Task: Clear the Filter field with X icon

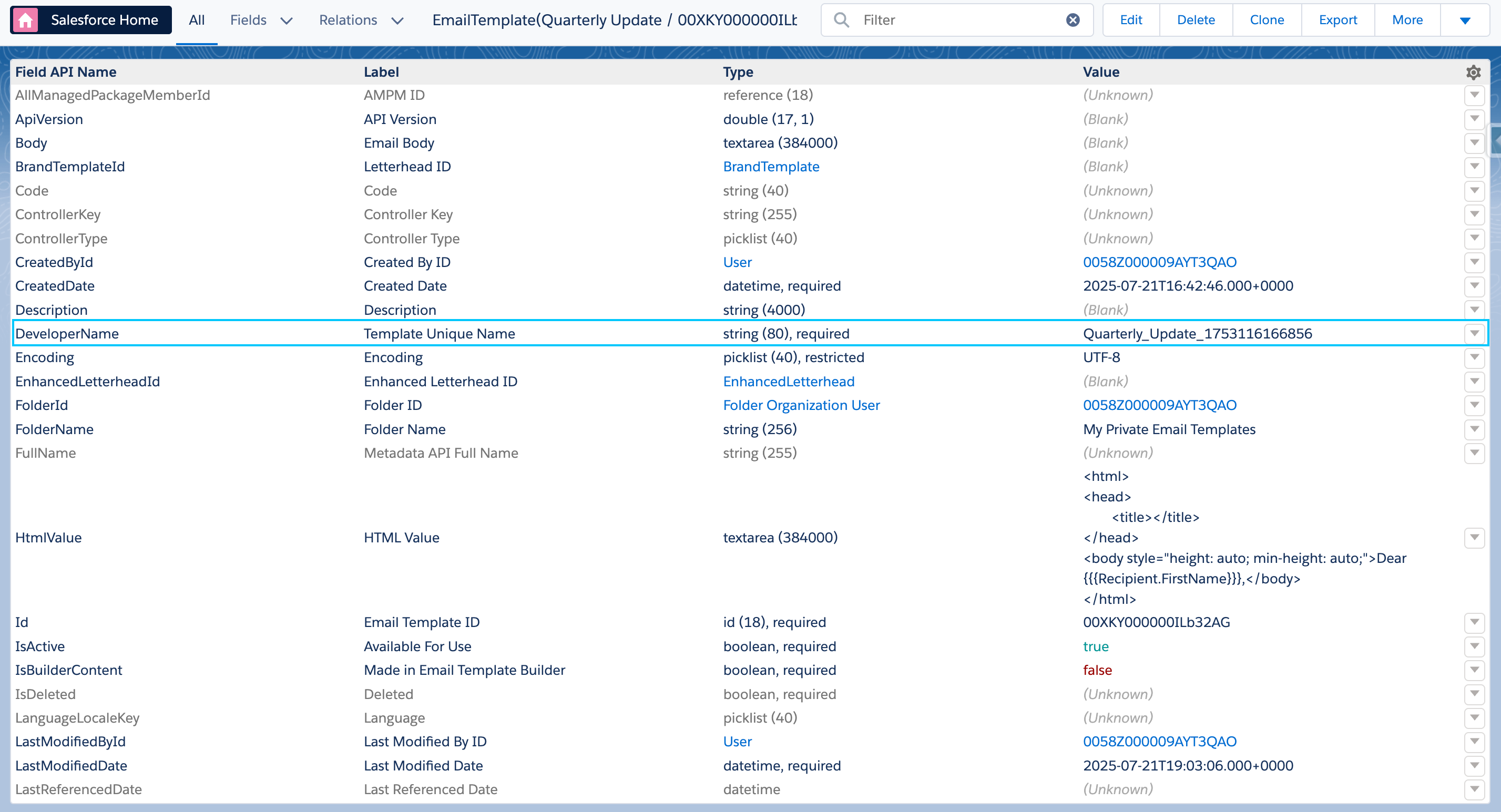Action: (x=1073, y=20)
